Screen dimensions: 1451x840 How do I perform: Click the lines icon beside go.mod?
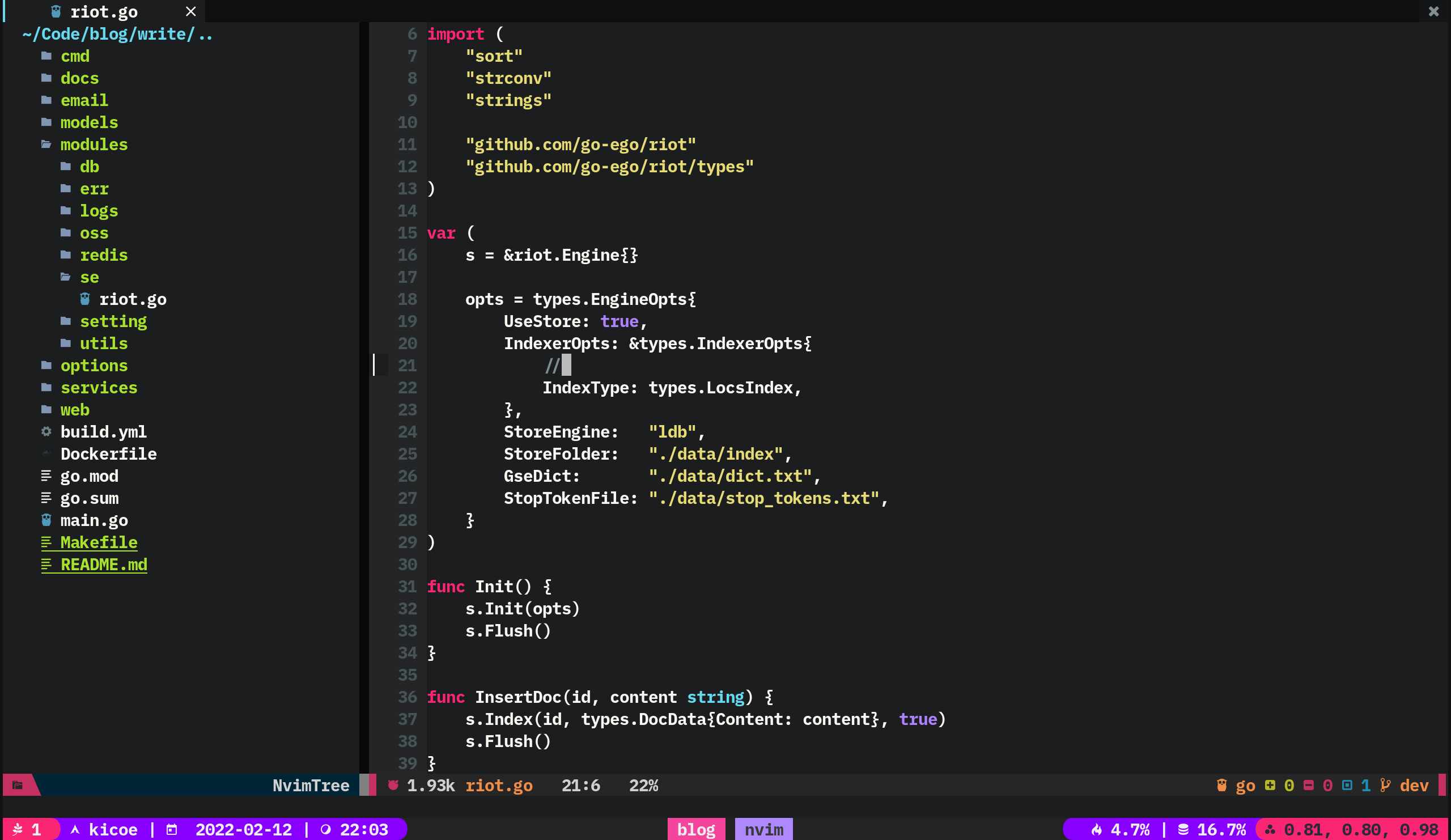click(x=46, y=476)
